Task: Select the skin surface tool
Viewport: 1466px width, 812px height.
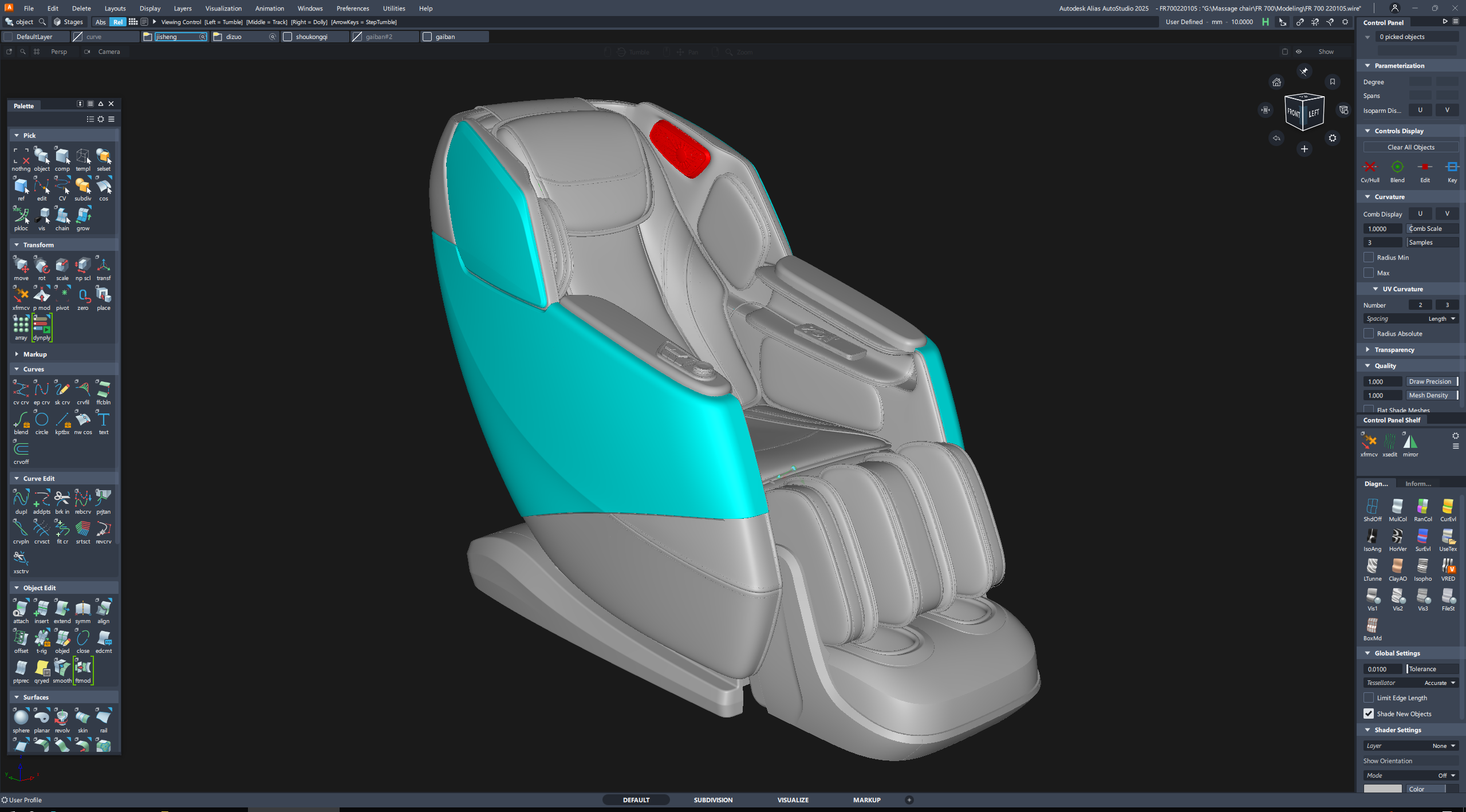Action: [82, 718]
